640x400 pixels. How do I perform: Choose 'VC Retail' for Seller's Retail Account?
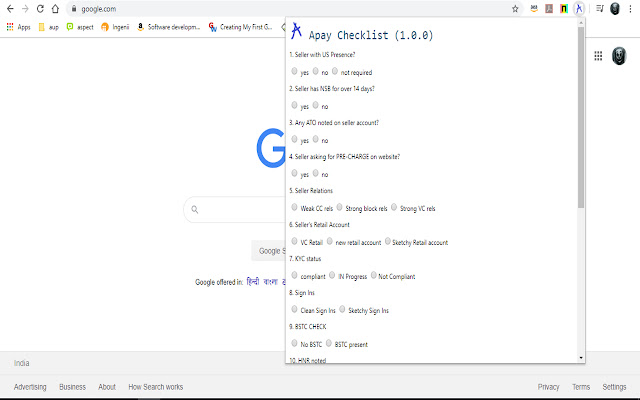pos(294,241)
